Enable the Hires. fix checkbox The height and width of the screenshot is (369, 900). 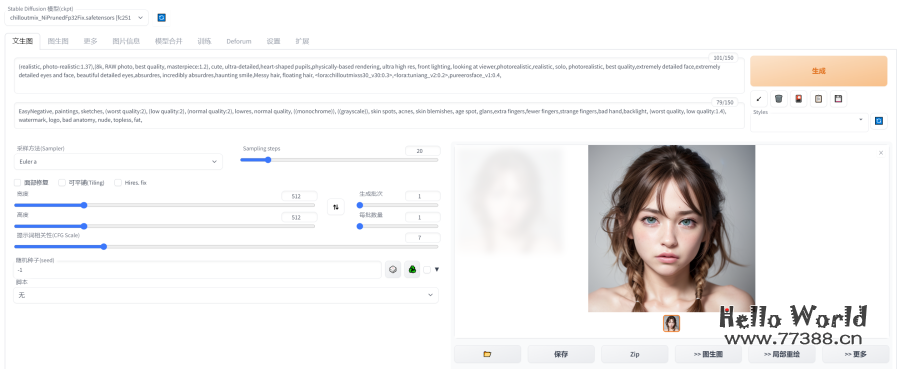coord(118,182)
